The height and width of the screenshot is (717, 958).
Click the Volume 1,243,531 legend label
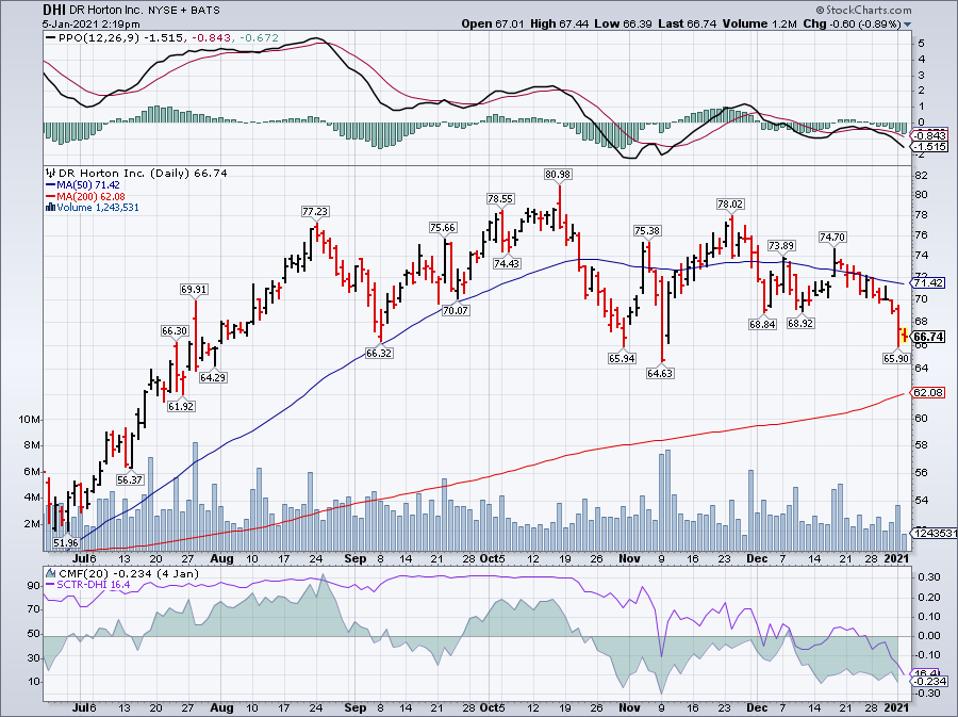pos(98,208)
